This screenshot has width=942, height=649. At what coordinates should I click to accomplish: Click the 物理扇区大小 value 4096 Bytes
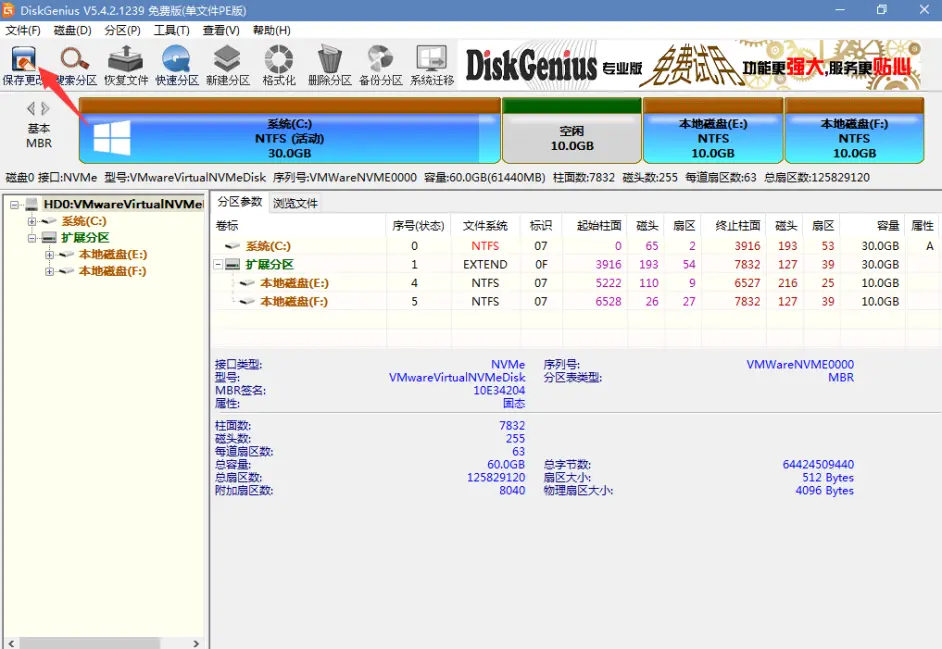coord(825,490)
